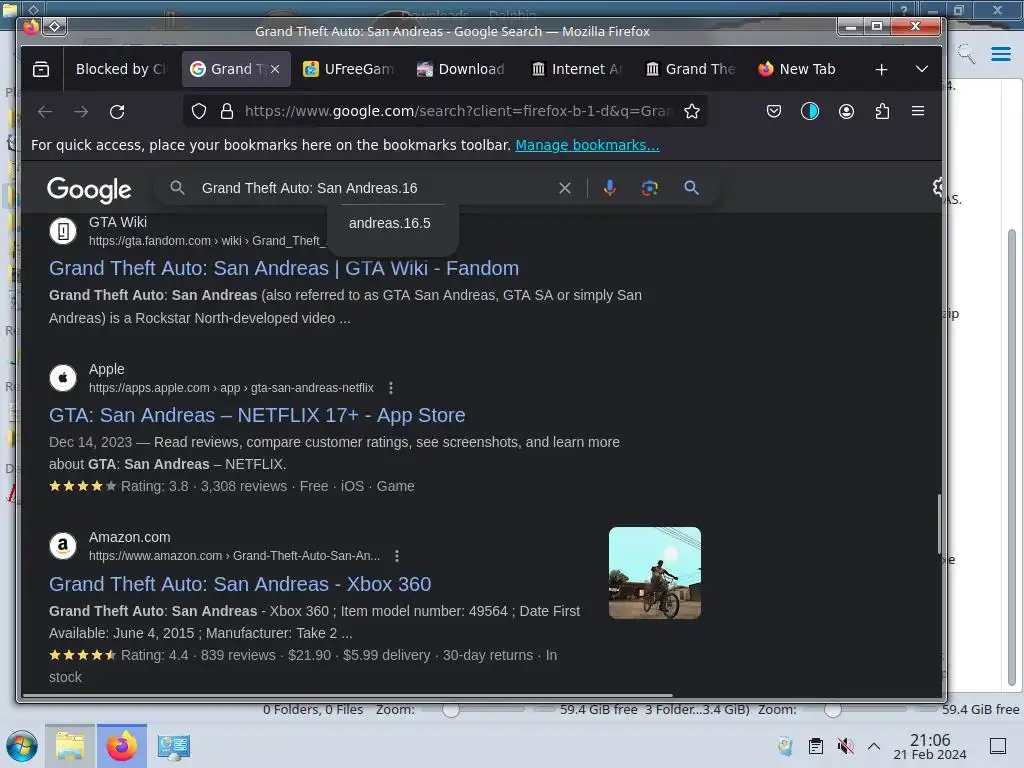Click Dolphin search magnifier icon
The width and height of the screenshot is (1024, 768).
pyautogui.click(x=967, y=54)
